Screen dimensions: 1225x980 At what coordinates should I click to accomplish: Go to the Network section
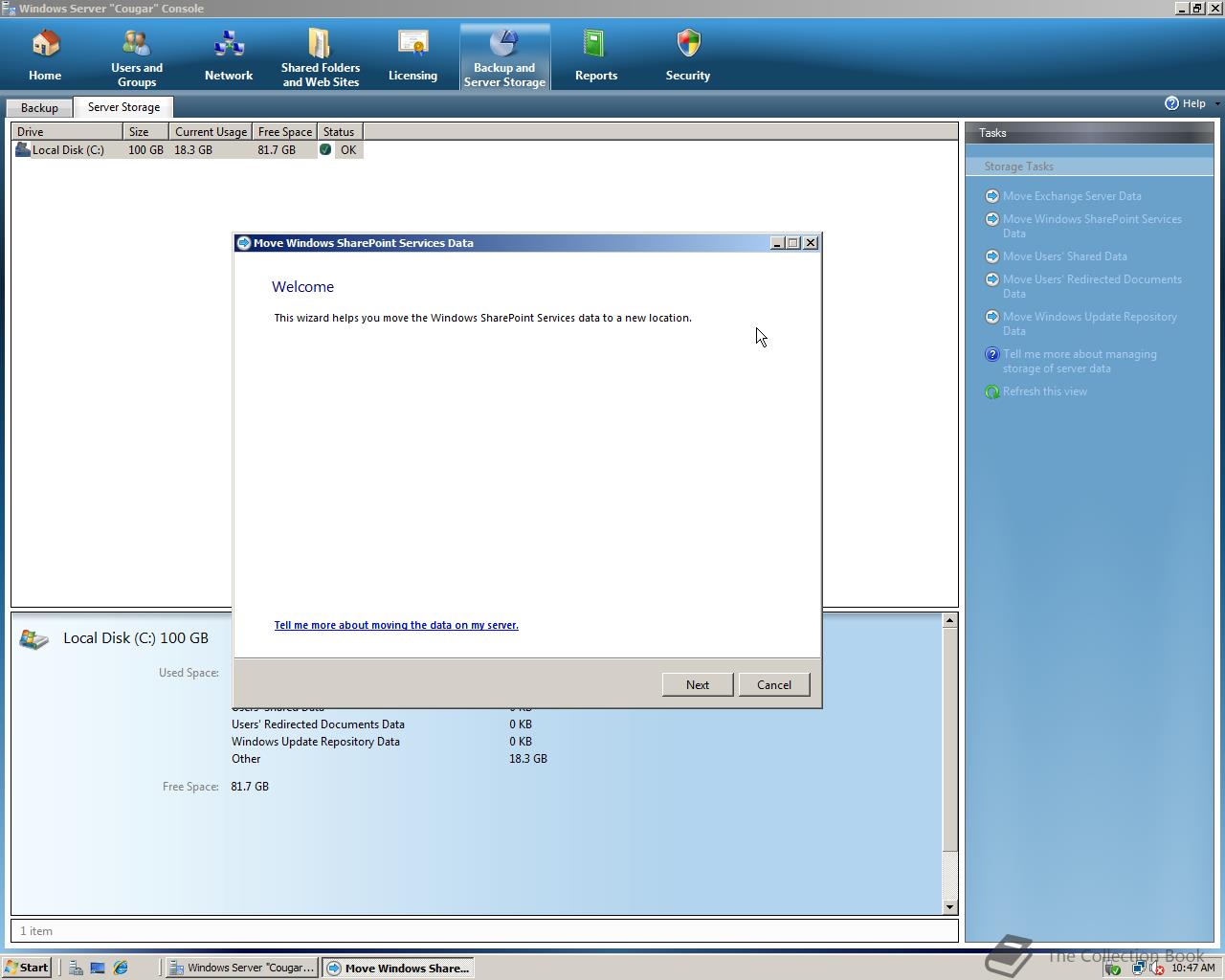[x=229, y=56]
